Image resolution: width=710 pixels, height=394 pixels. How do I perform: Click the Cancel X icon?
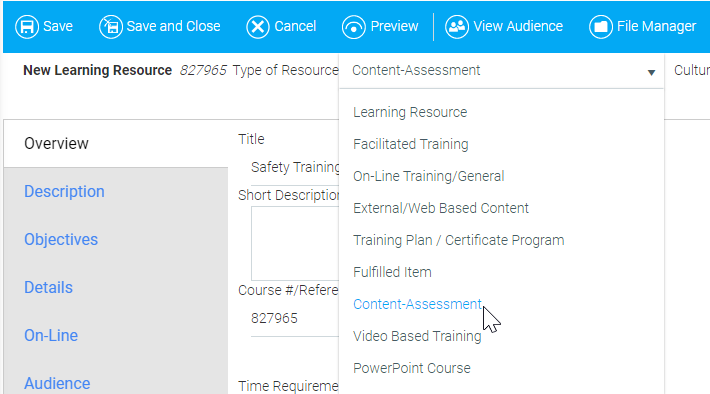pos(258,27)
